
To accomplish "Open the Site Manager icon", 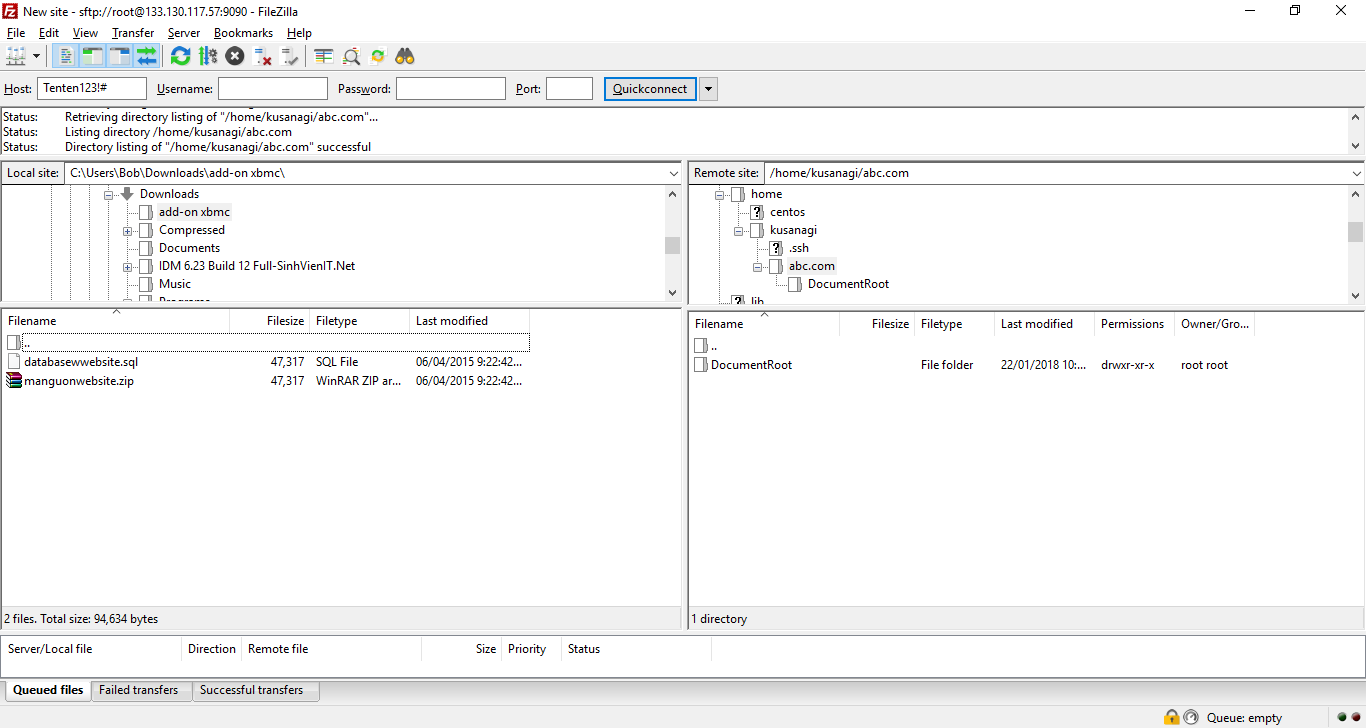I will click(x=16, y=56).
